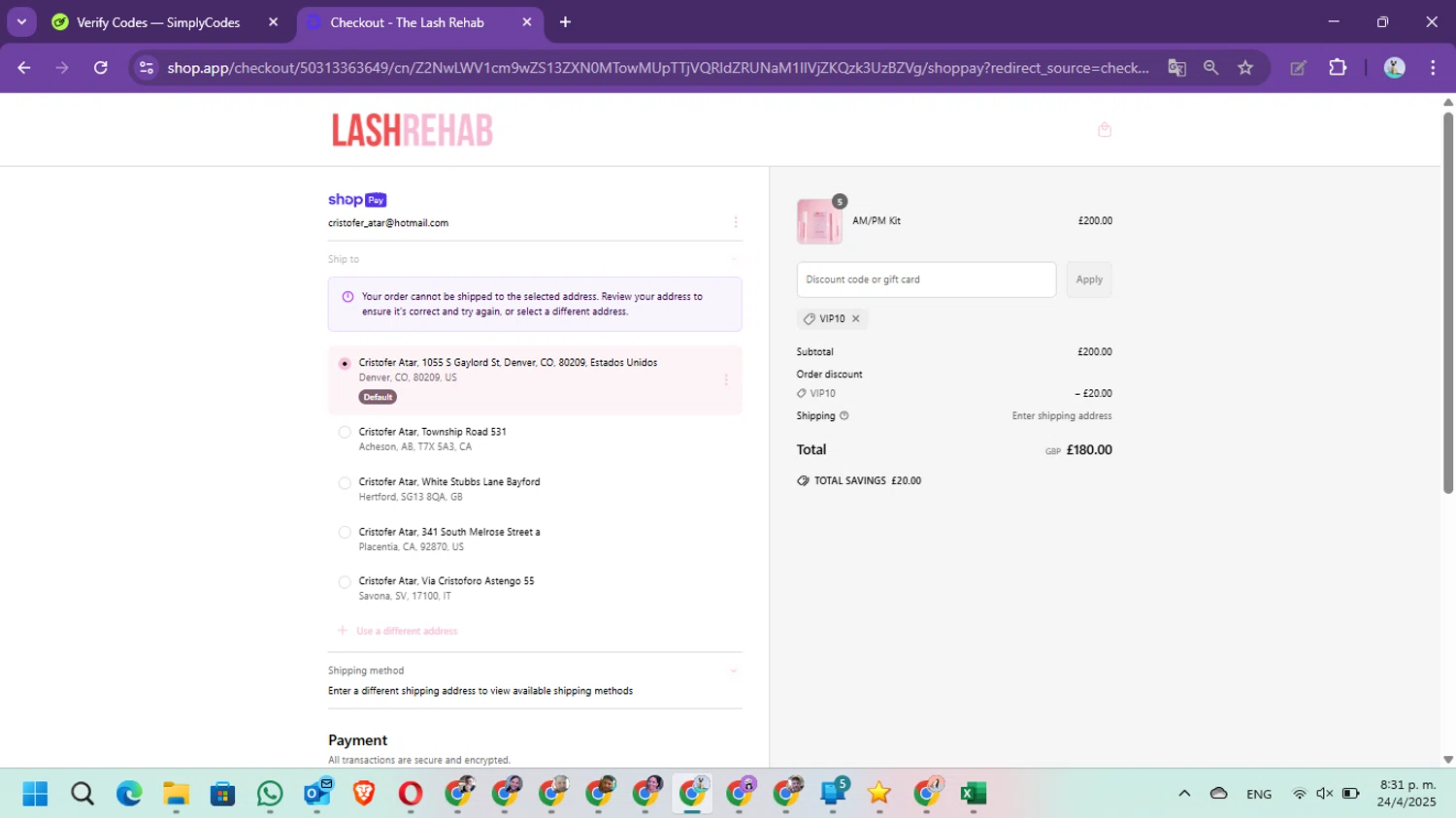
Task: Close the Verify Codes SimplyCodes tab
Action: pos(273,22)
